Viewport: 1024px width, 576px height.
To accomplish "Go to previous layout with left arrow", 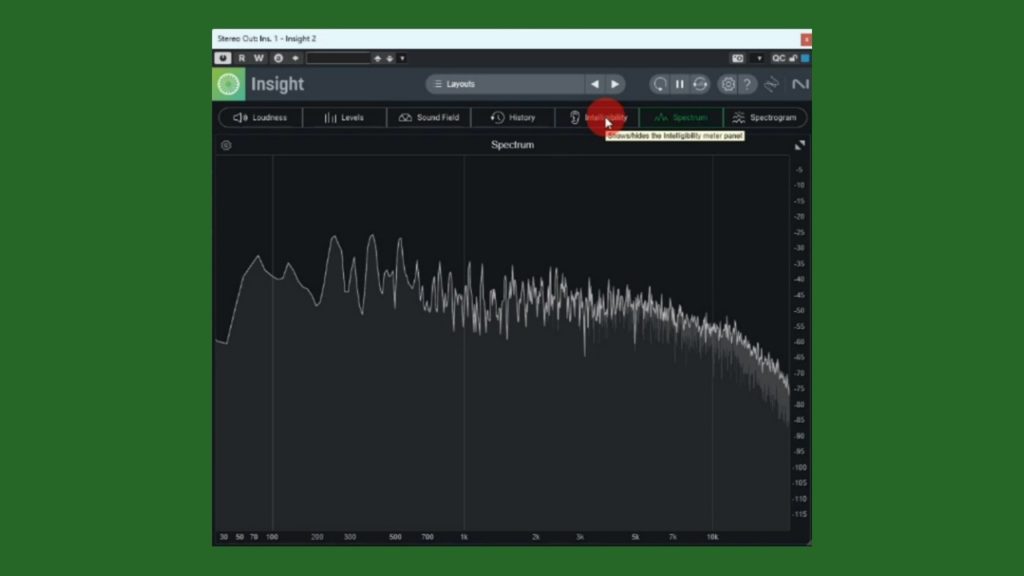I will [595, 84].
